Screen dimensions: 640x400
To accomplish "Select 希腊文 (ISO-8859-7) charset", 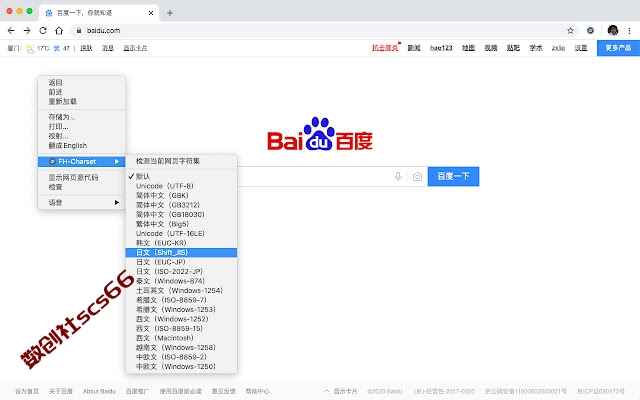I will (x=181, y=300).
